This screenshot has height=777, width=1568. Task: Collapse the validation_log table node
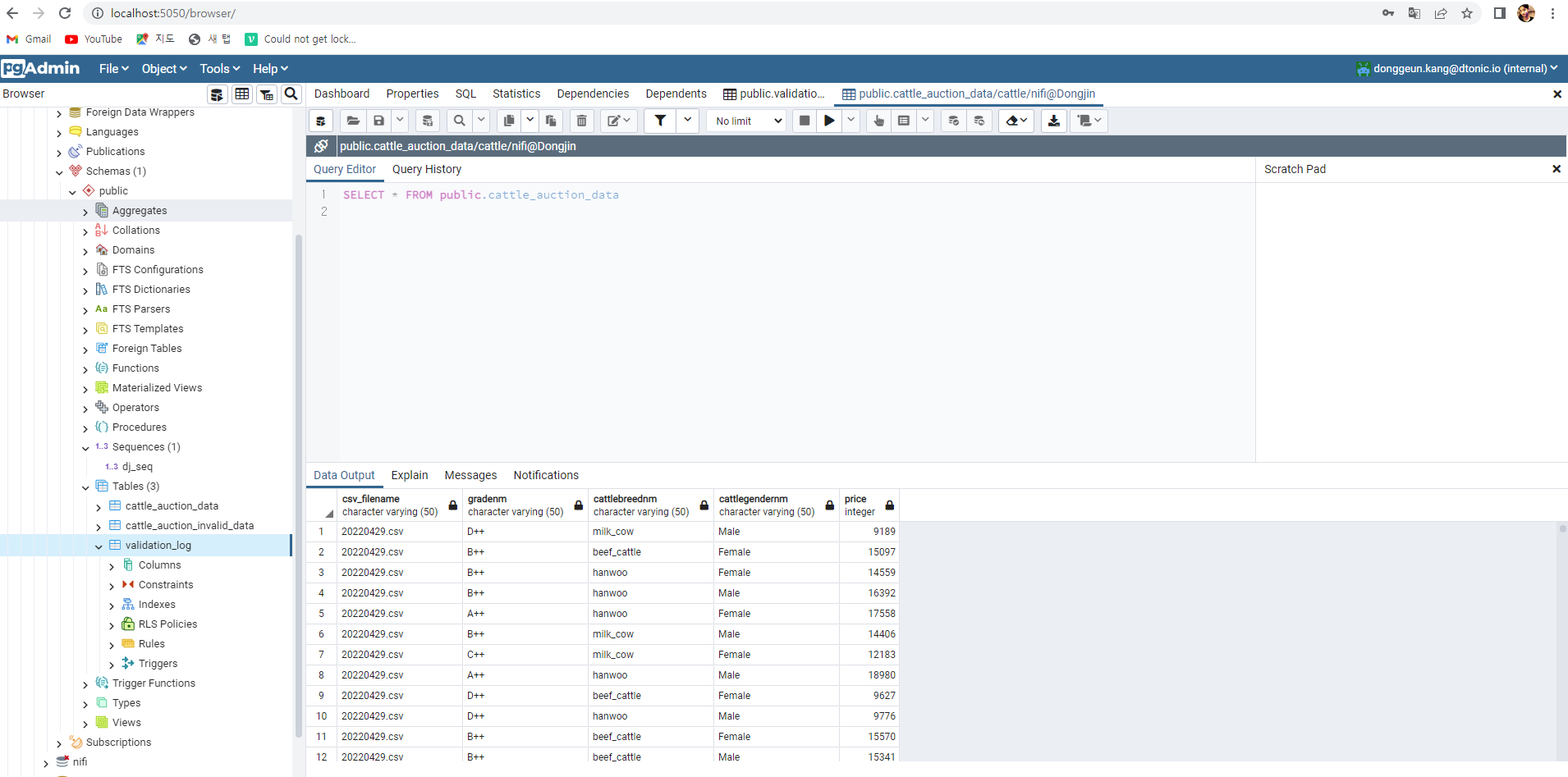(x=99, y=546)
